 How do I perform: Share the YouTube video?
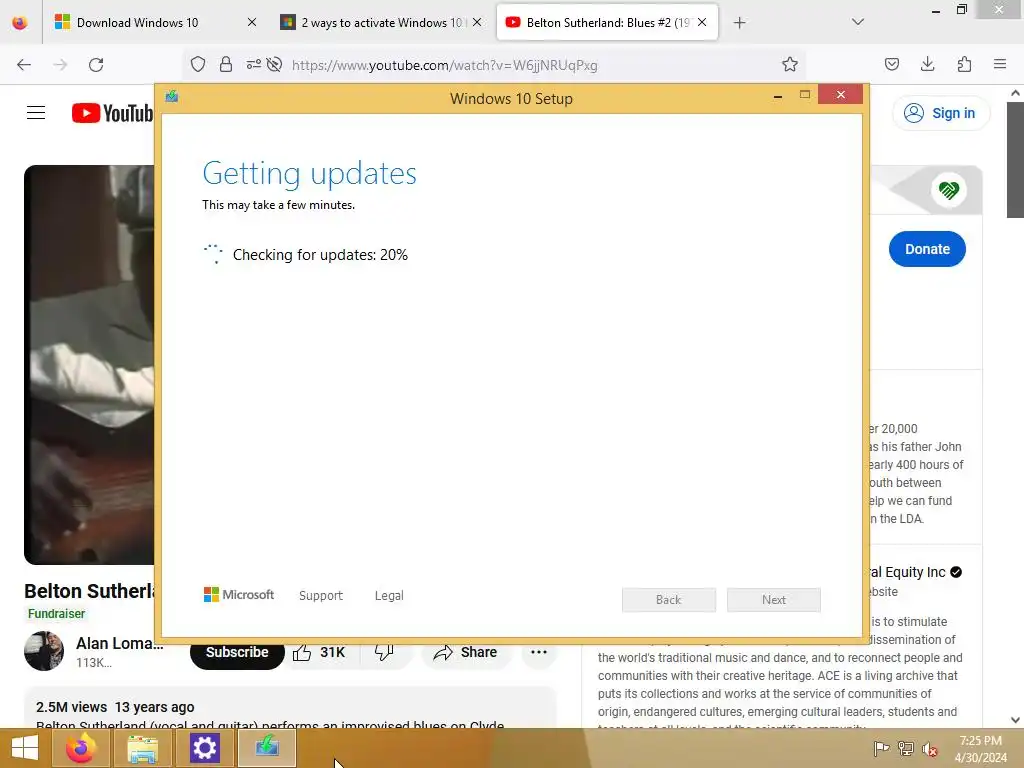466,652
